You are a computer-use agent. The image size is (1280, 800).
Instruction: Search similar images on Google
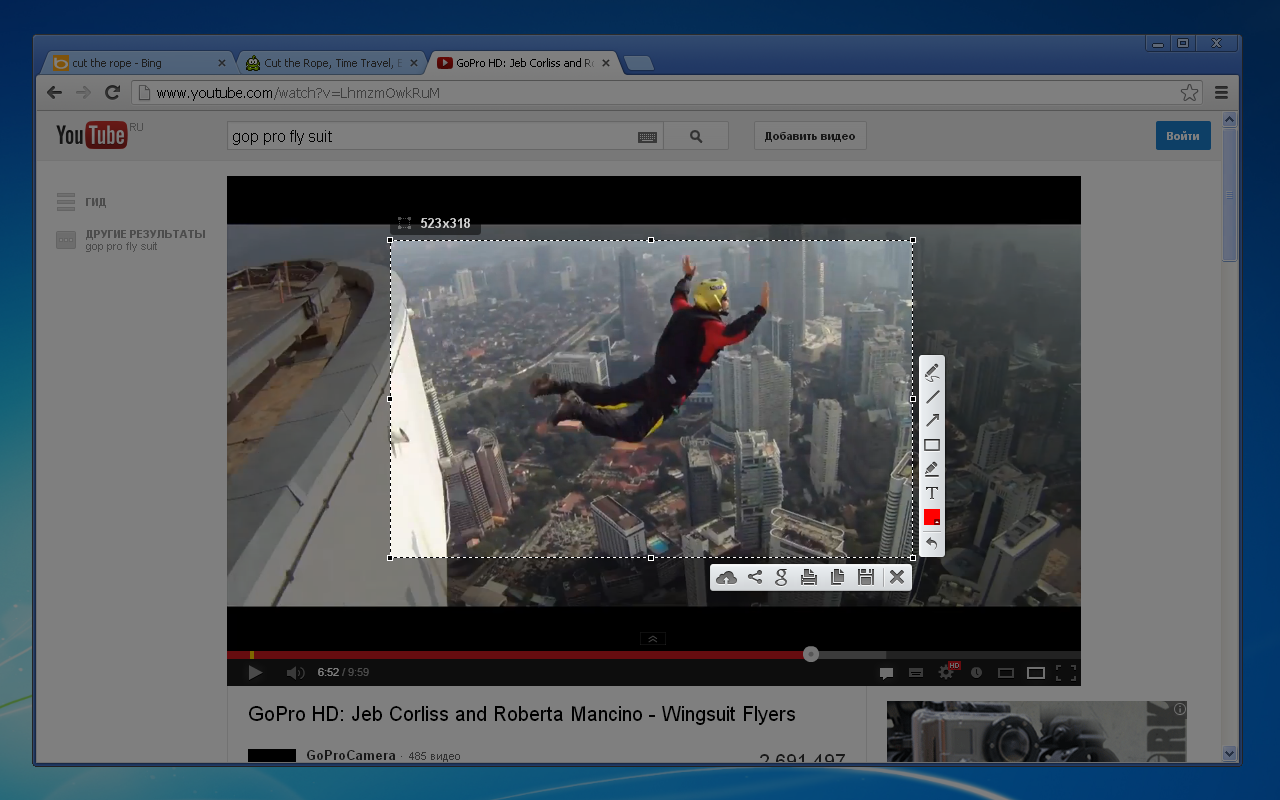point(782,577)
